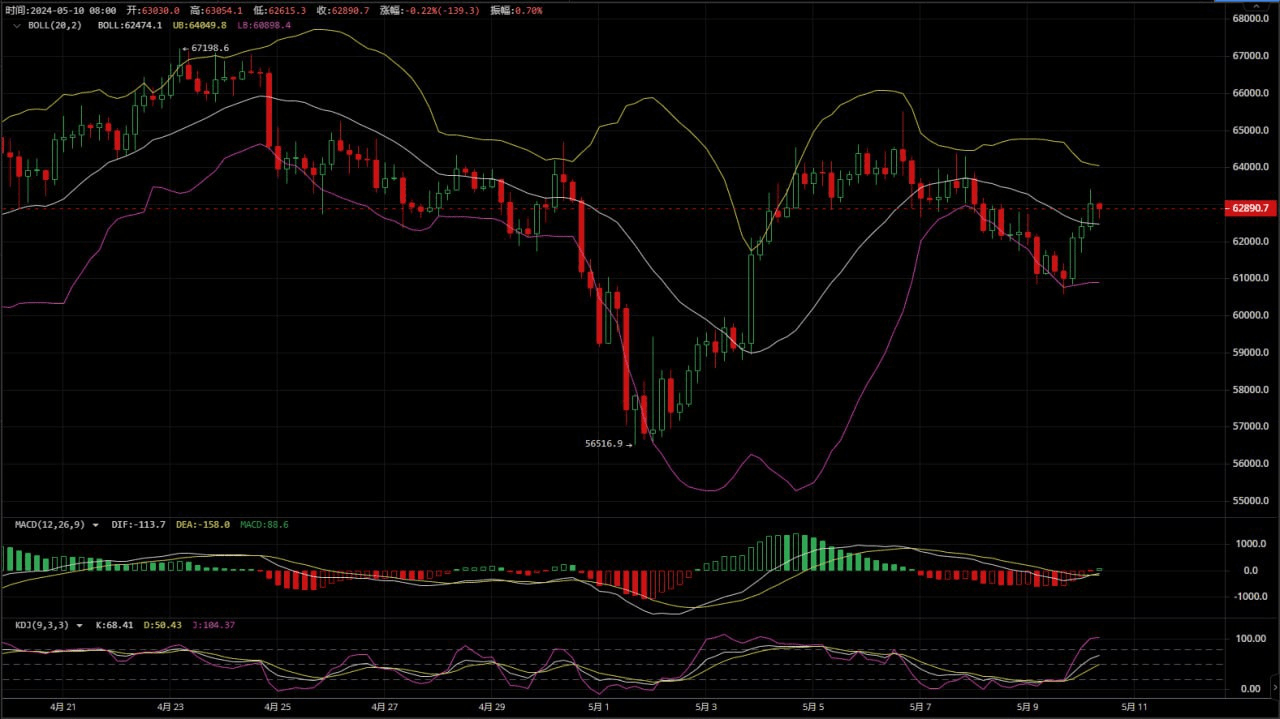Click the MACD axis label -1000.0
The width and height of the screenshot is (1280, 719).
coord(1251,597)
